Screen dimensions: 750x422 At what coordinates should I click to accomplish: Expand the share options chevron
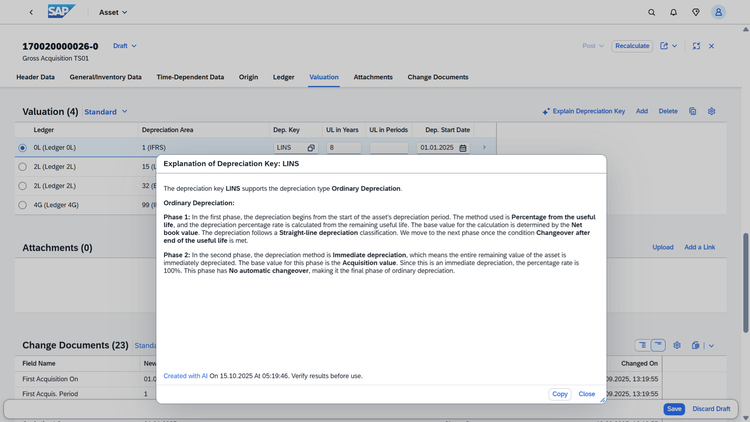[x=674, y=46]
